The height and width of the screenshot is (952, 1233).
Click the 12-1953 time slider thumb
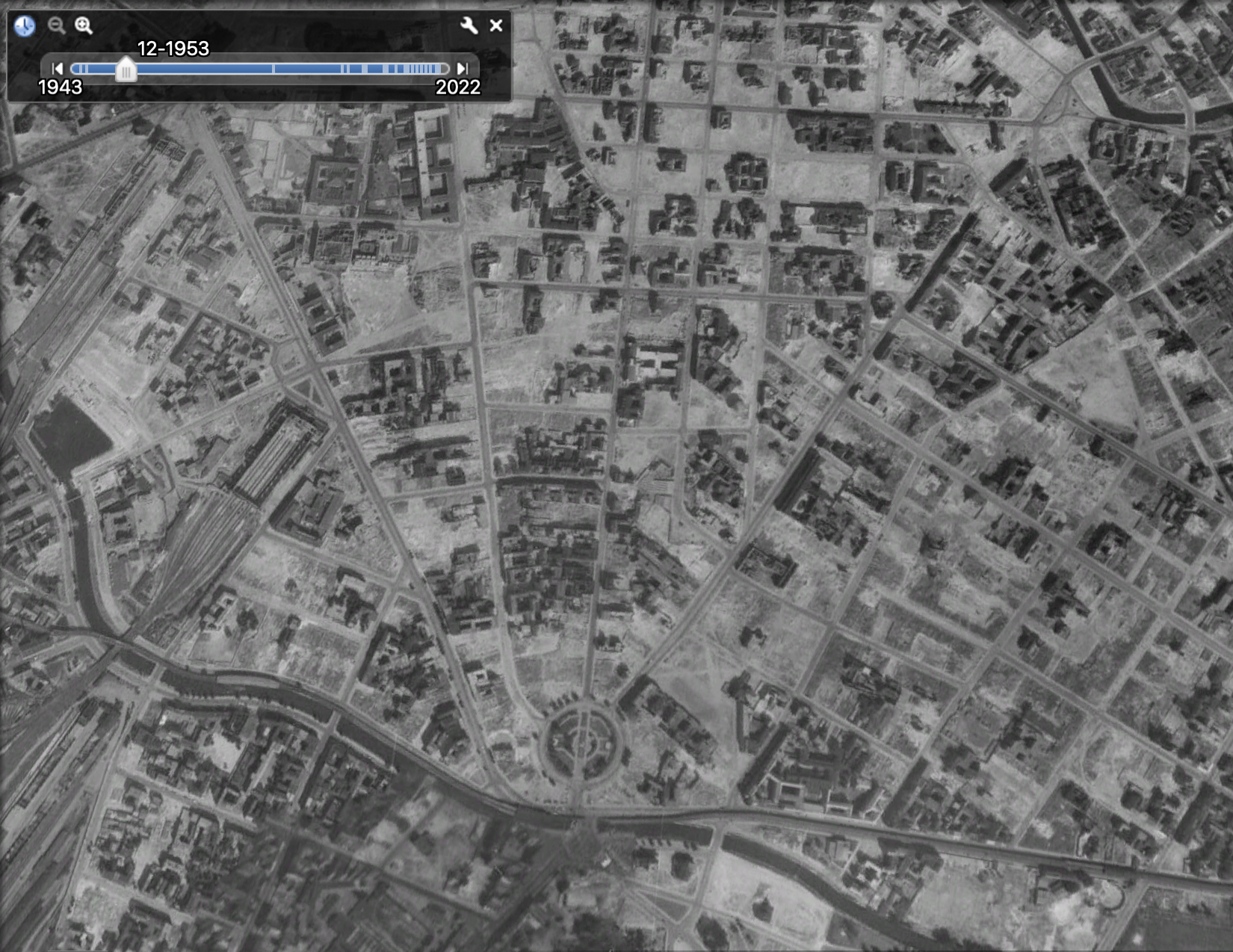tap(126, 70)
